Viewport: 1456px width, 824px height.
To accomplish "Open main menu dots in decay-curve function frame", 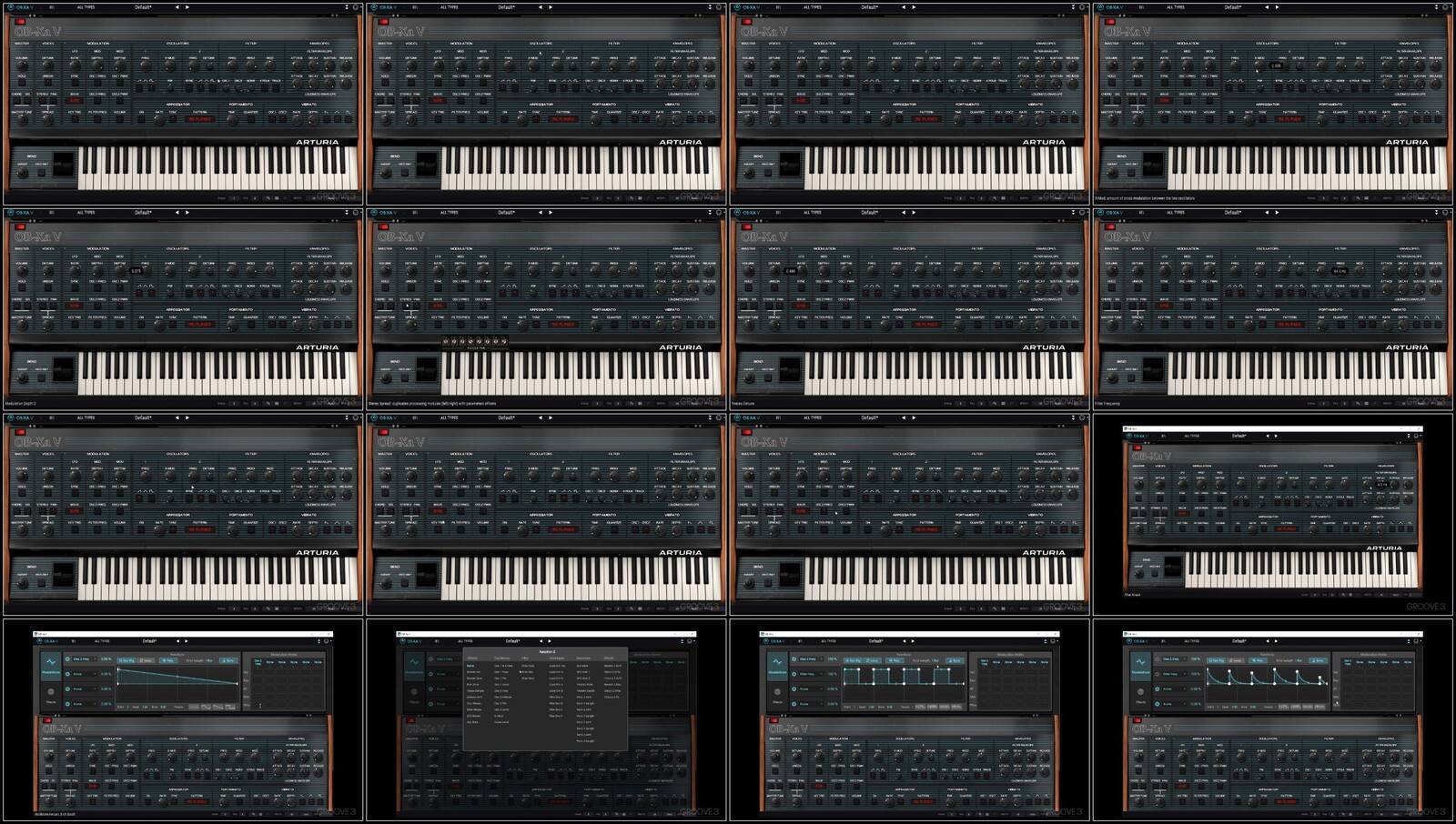I will [x=1409, y=641].
